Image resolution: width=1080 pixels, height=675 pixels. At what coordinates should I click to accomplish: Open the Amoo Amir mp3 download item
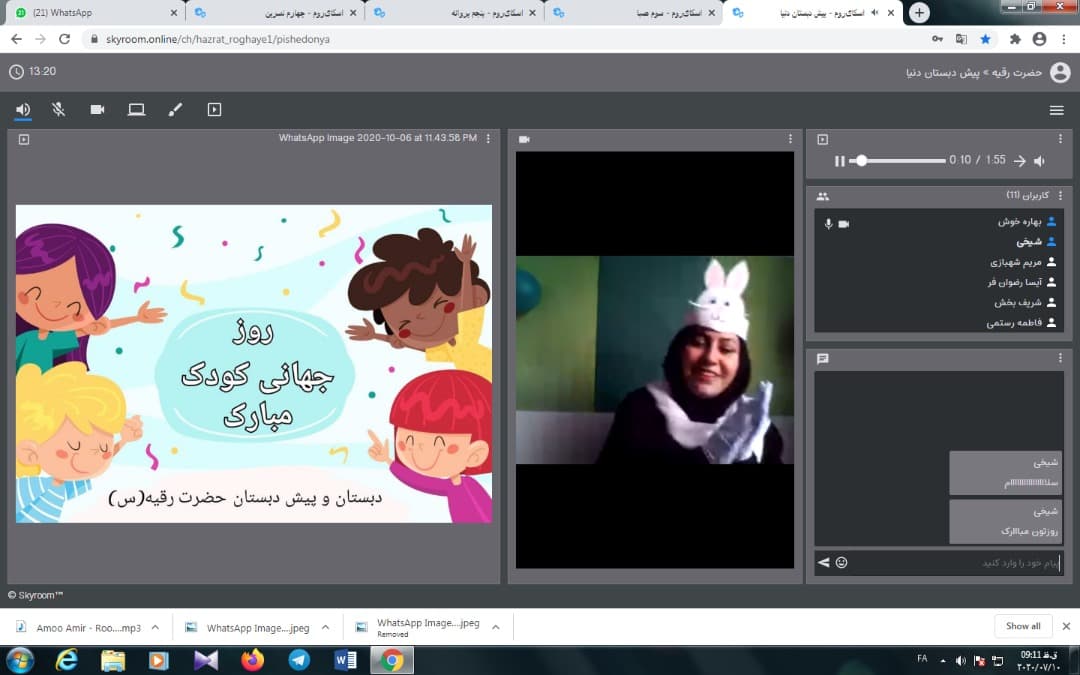pyautogui.click(x=75, y=628)
